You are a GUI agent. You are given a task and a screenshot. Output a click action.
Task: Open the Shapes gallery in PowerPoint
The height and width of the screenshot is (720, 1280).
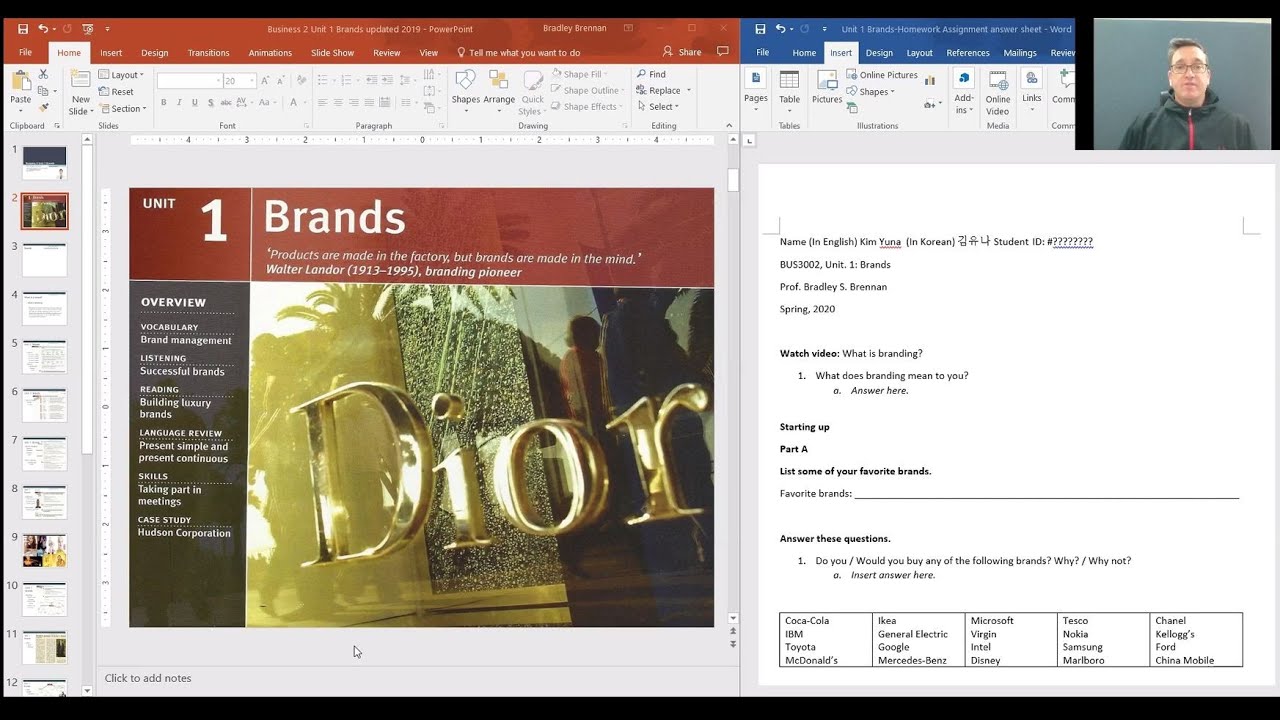(465, 90)
